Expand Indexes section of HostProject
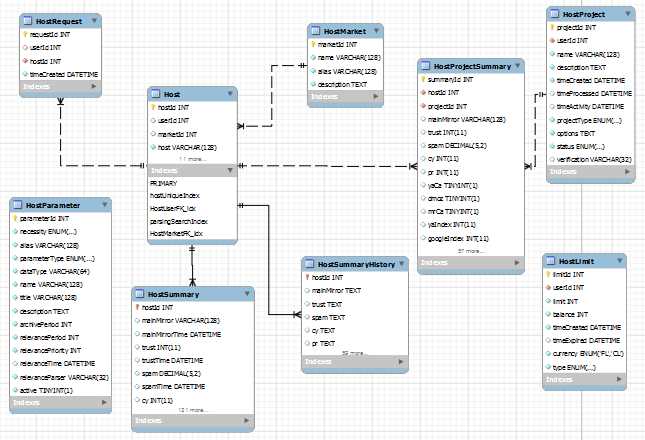This screenshot has width=645, height=440. tap(627, 171)
